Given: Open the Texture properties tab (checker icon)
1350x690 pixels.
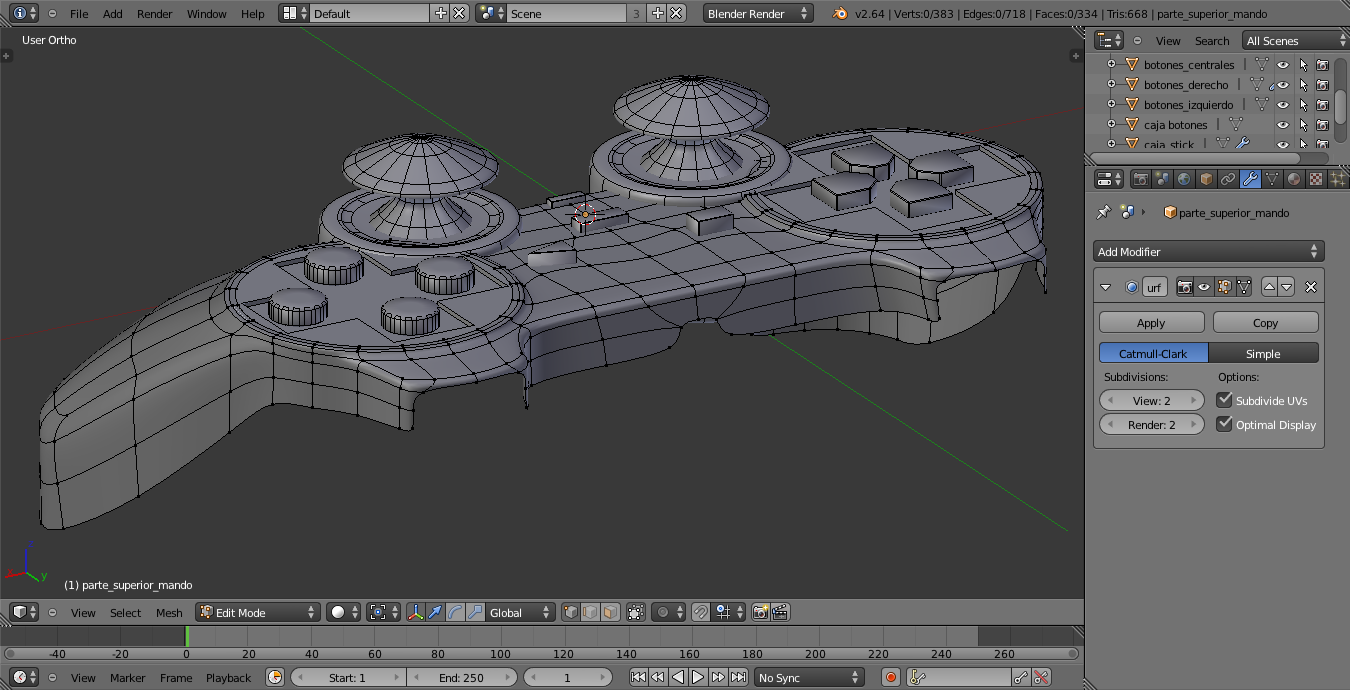Looking at the screenshot, I should pos(1316,179).
